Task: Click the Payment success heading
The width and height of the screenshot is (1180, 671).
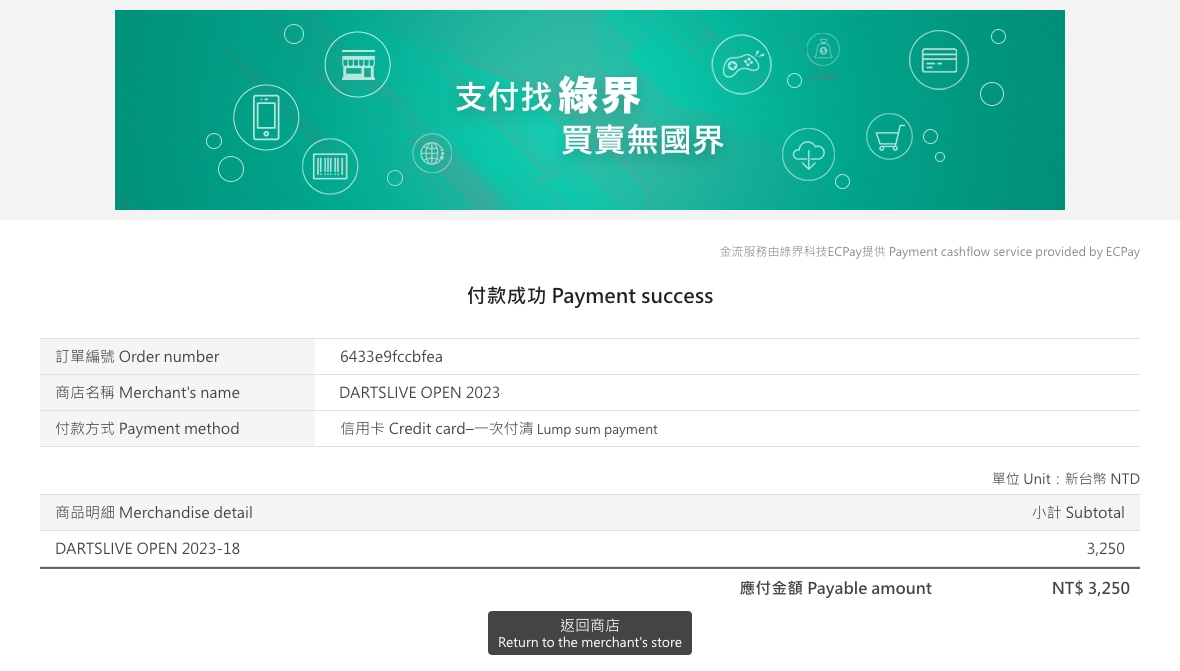Action: 590,296
